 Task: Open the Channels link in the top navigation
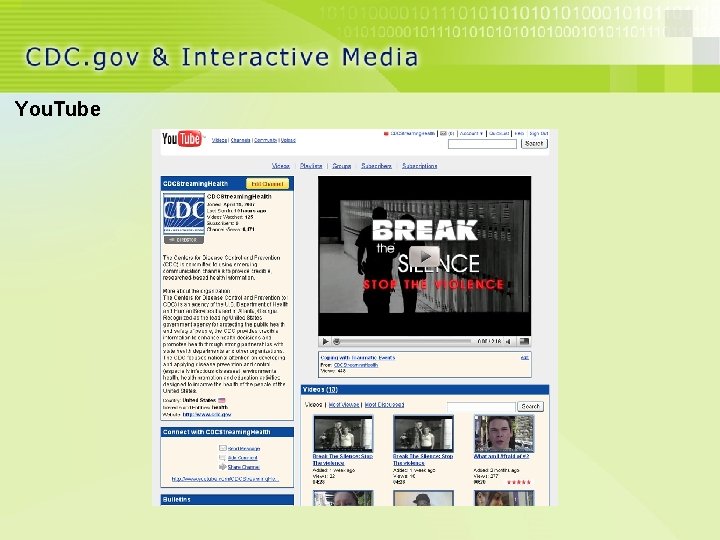[240, 140]
